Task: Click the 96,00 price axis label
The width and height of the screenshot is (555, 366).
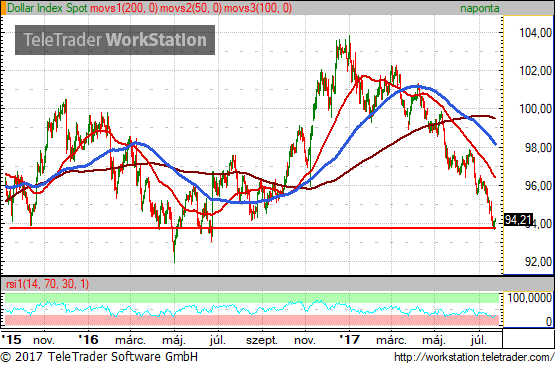Action: pyautogui.click(x=538, y=185)
